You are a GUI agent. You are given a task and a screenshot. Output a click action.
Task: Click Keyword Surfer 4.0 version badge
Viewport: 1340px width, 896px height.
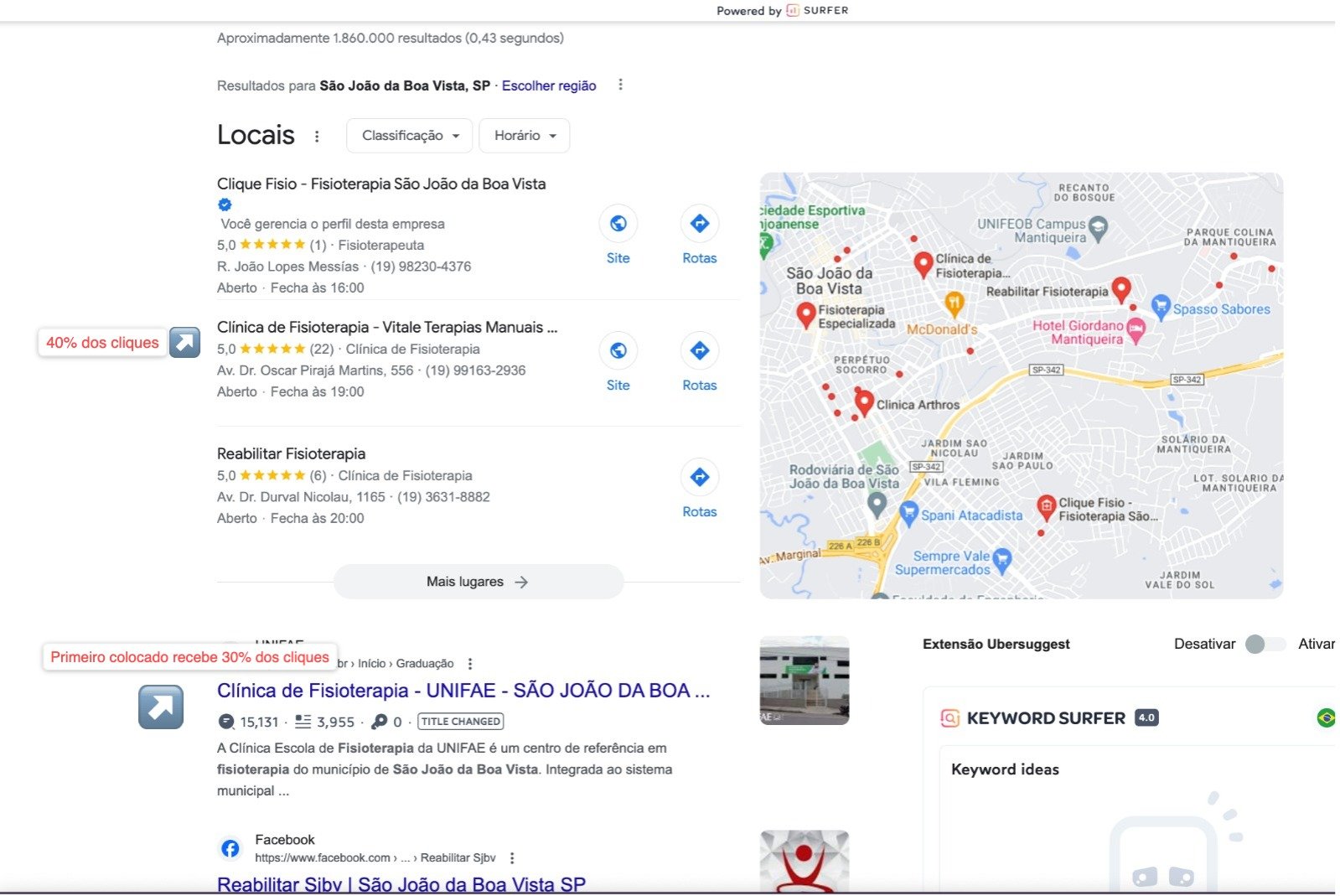[x=1146, y=717]
